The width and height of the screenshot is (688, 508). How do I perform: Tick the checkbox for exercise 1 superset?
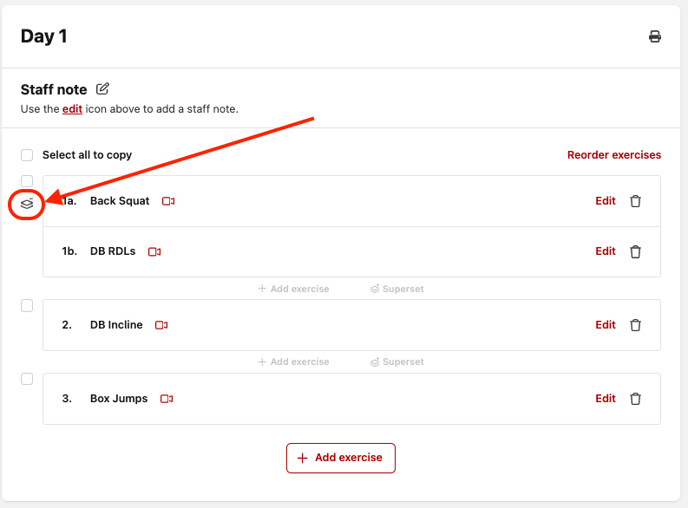point(27,181)
